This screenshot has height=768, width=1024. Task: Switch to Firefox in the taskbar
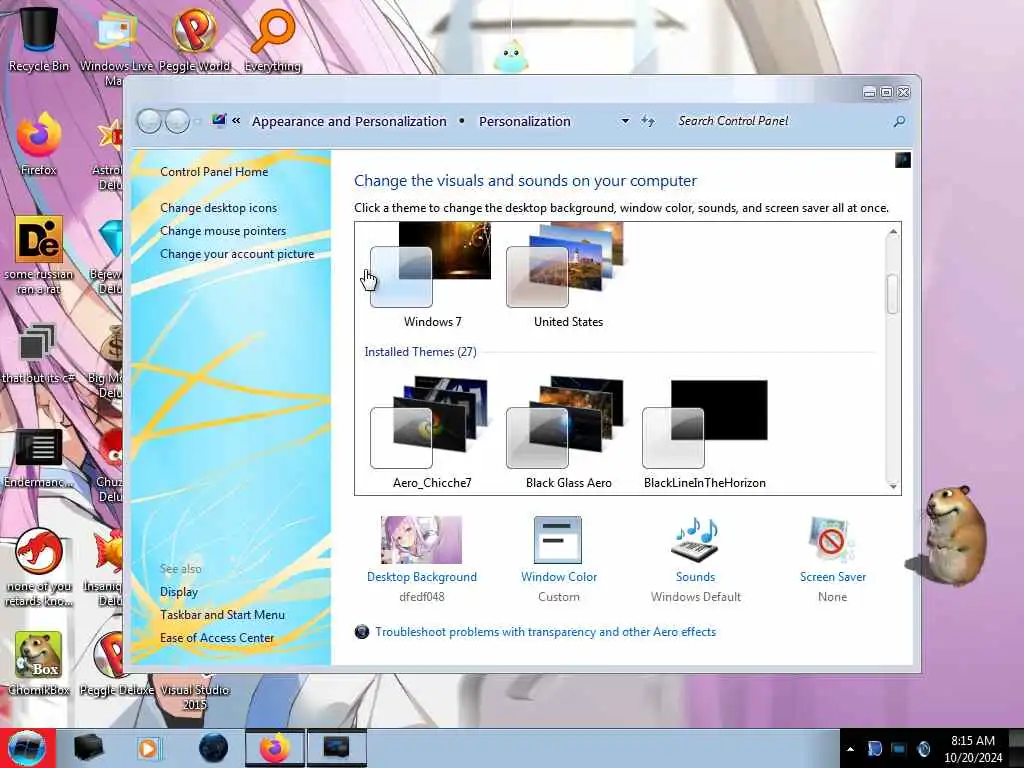(275, 748)
